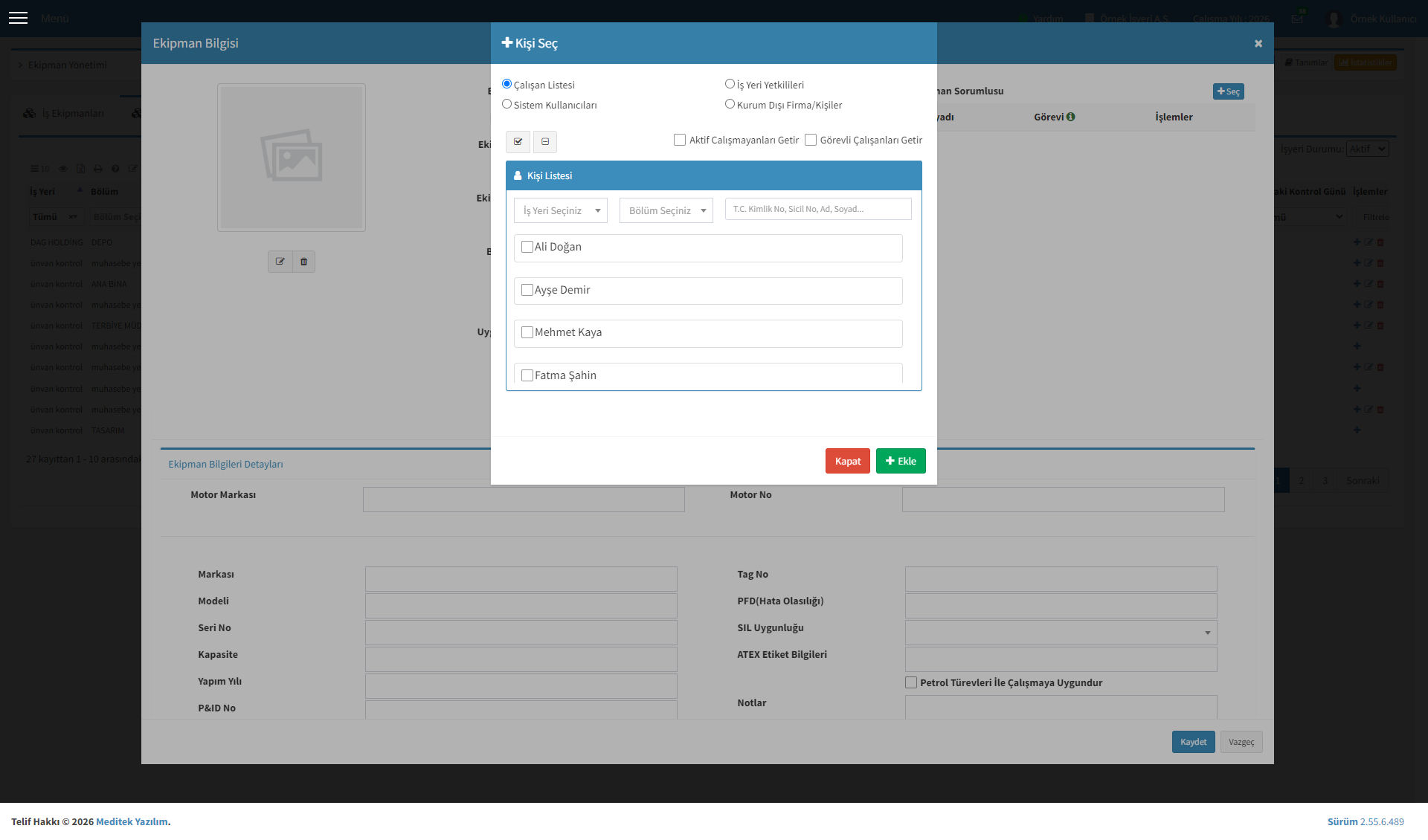
Task: Click the Motor Markası input field
Action: 524,500
